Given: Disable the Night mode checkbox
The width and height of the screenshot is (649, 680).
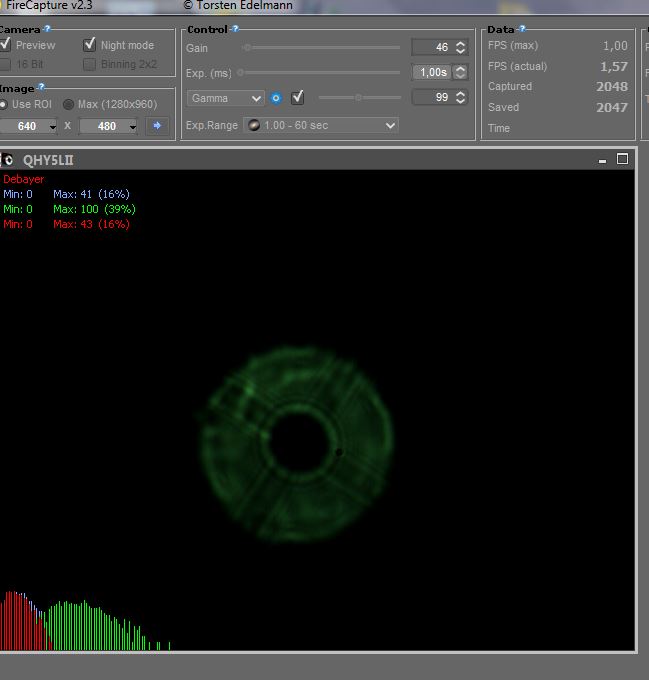Looking at the screenshot, I should pos(90,45).
